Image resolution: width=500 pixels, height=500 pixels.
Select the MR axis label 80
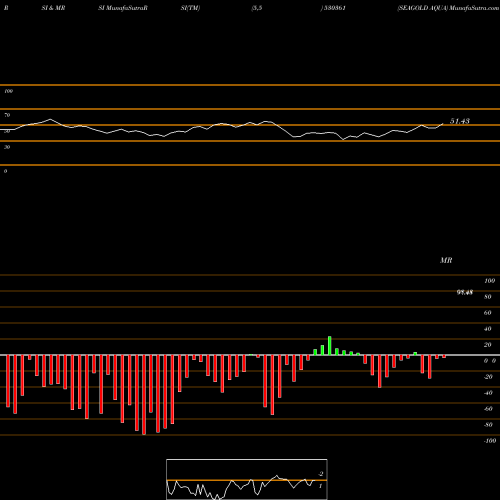(x=488, y=297)
